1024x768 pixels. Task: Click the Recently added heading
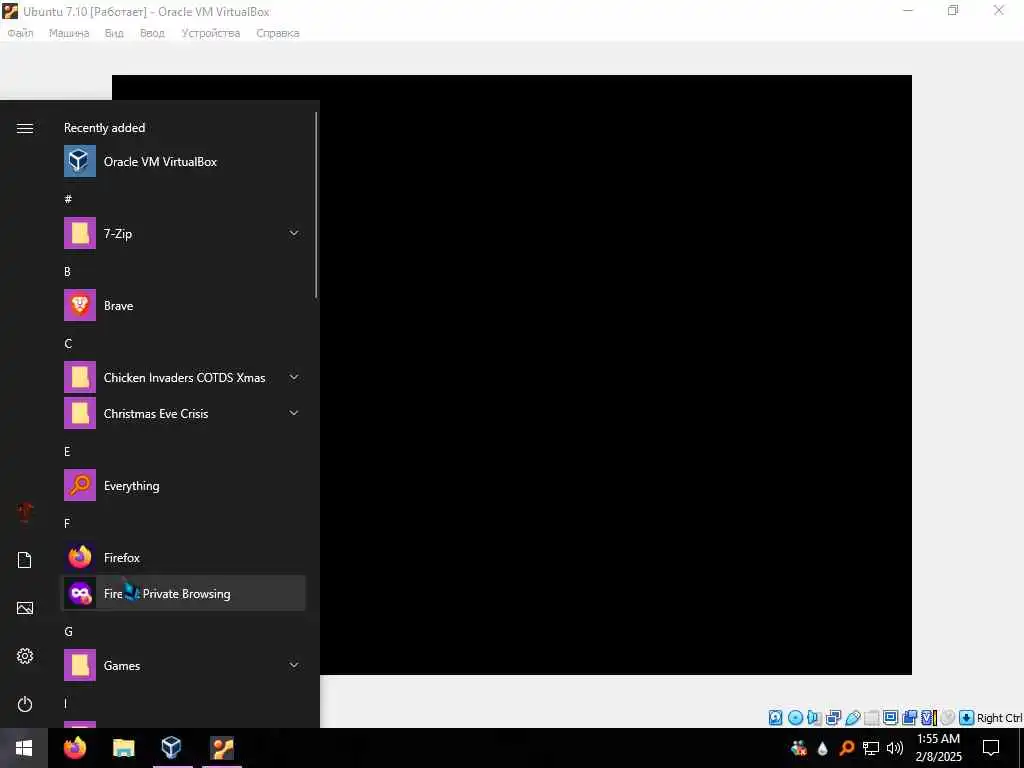tap(104, 128)
